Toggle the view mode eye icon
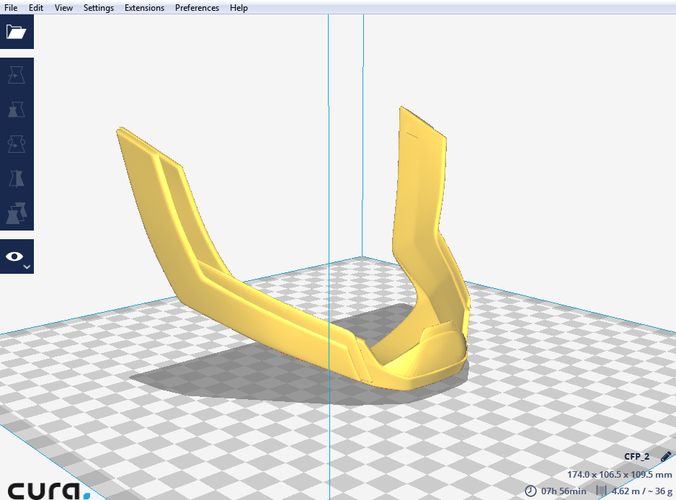The image size is (676, 500). tap(14, 256)
